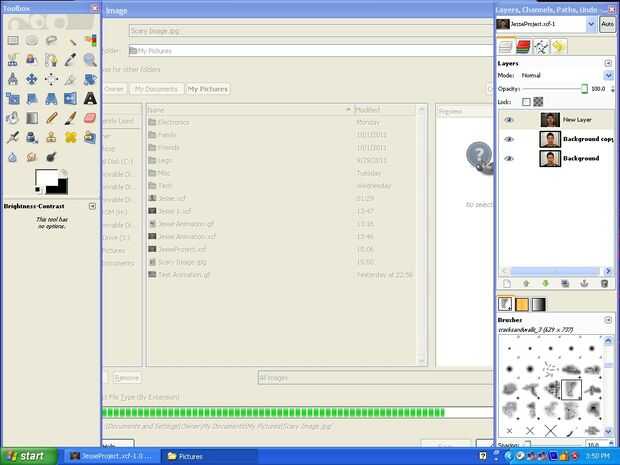
Task: Lower the selected layer
Action: click(x=546, y=284)
